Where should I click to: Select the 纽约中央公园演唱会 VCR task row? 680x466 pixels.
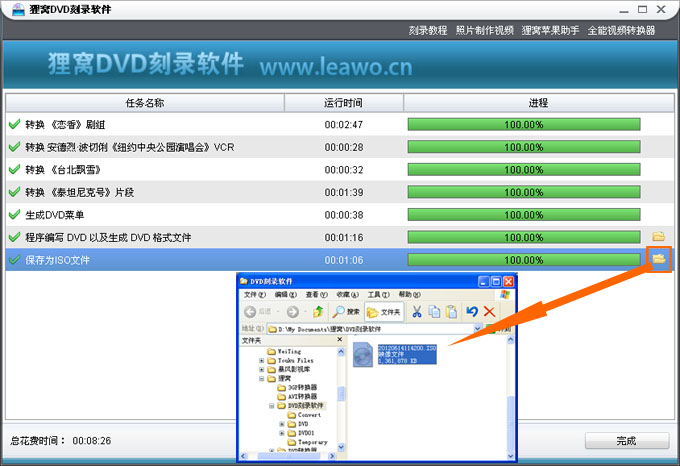tap(340, 147)
